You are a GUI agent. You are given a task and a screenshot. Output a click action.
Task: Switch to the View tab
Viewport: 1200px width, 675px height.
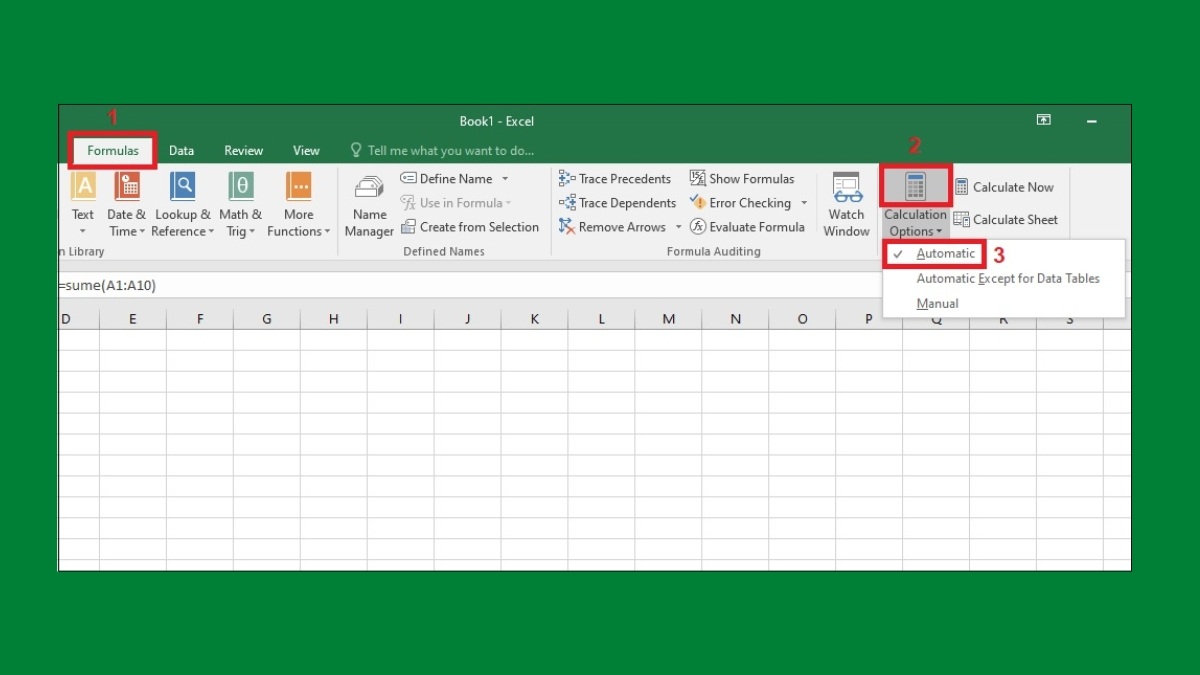(x=306, y=151)
